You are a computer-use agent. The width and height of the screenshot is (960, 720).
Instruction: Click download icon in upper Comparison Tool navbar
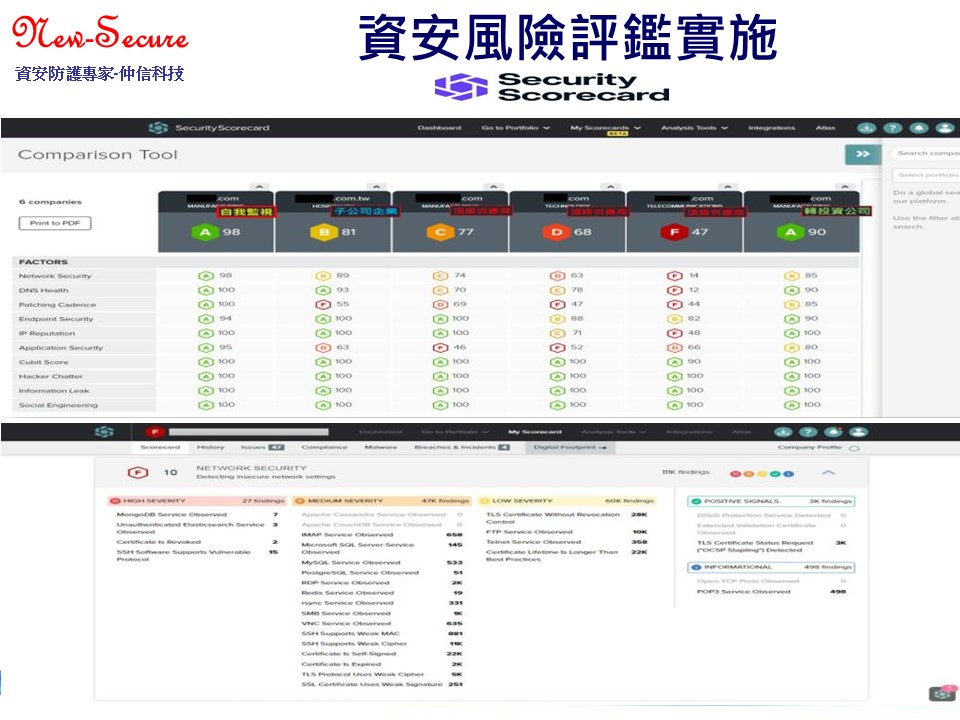click(866, 128)
